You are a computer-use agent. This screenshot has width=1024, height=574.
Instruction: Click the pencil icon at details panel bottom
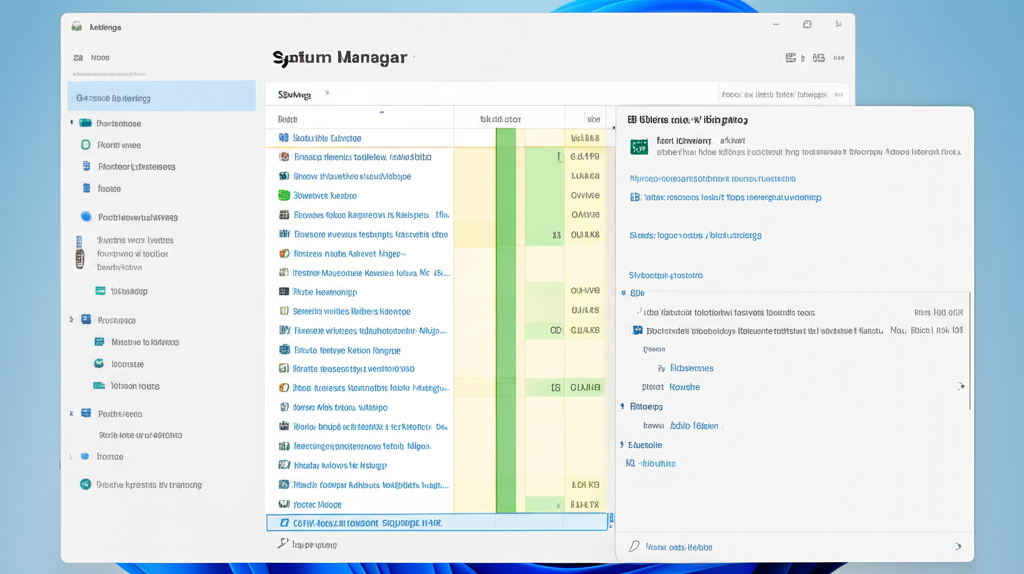634,547
